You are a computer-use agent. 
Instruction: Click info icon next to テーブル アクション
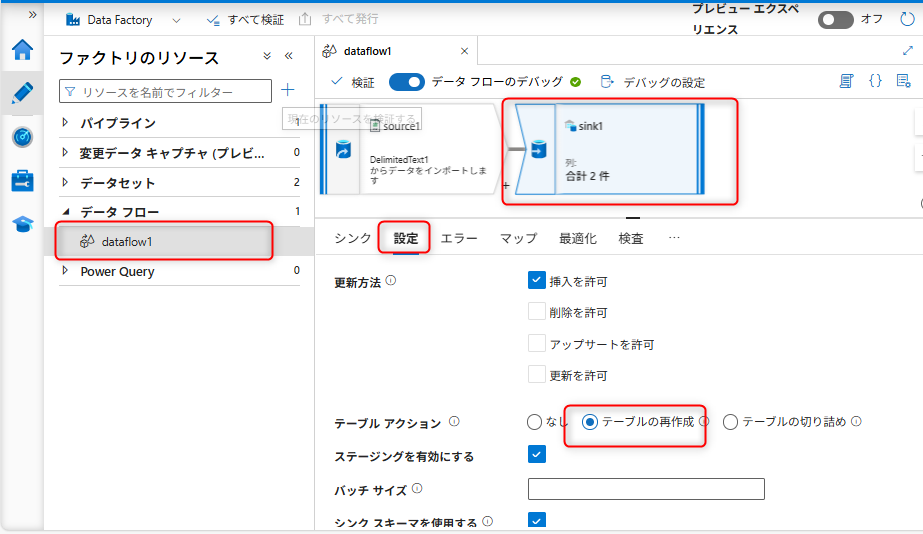(454, 422)
